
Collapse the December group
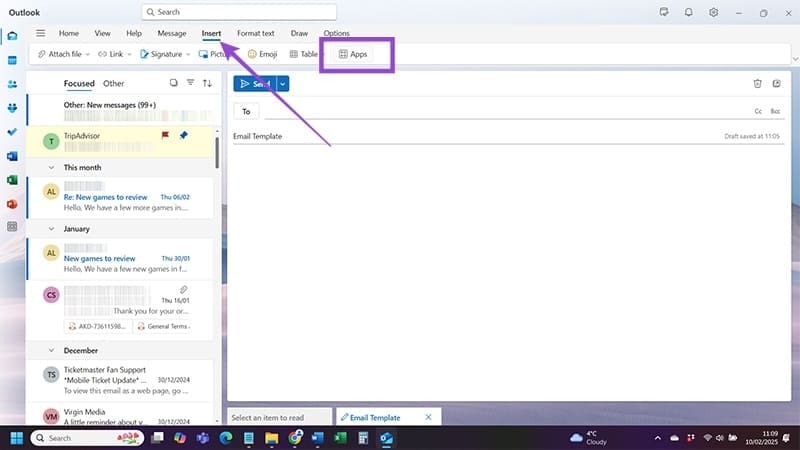point(51,351)
